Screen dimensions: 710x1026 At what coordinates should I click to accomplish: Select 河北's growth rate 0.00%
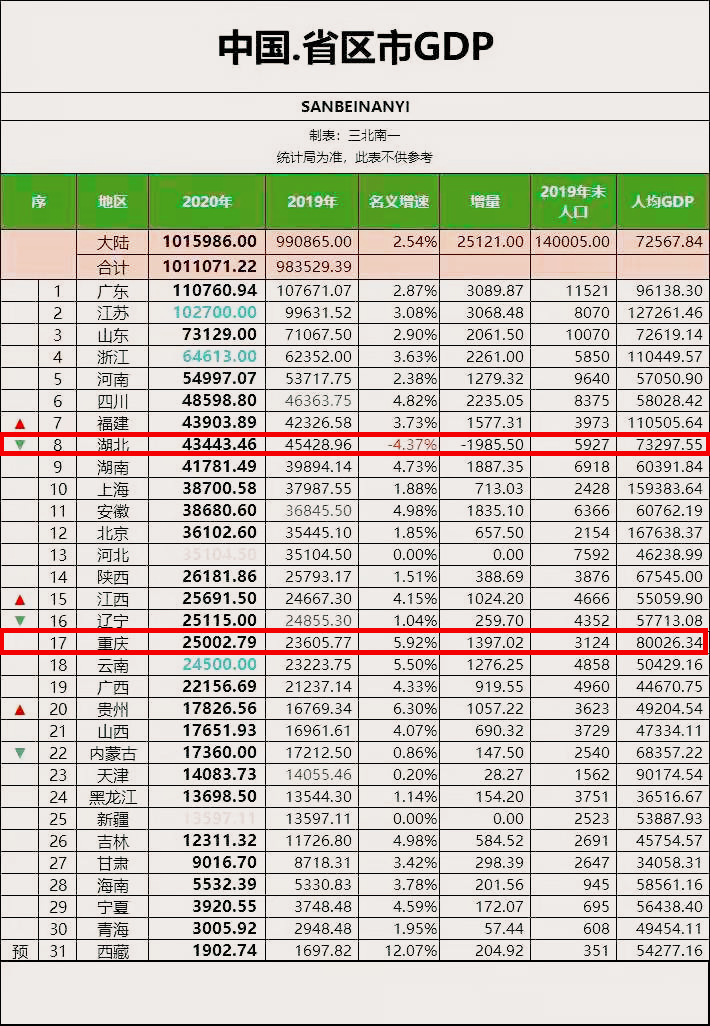415,555
